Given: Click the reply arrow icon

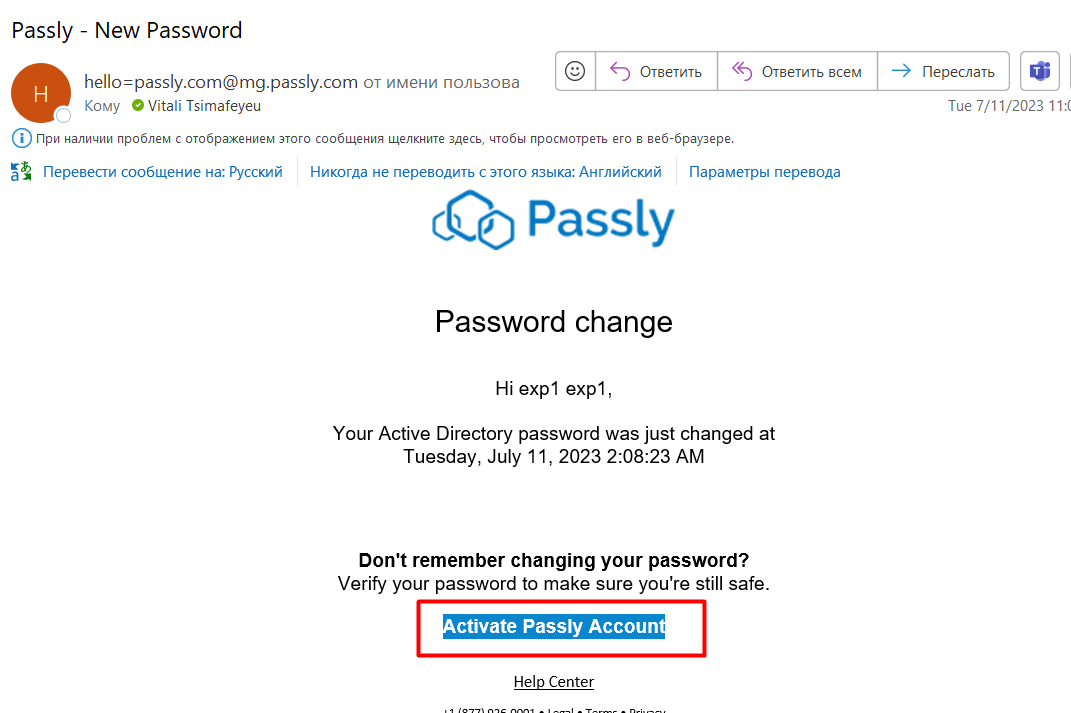Looking at the screenshot, I should point(620,71).
